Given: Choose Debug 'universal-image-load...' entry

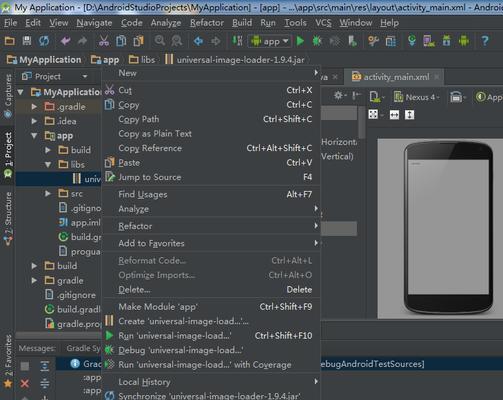Looking at the screenshot, I should 211,350.
